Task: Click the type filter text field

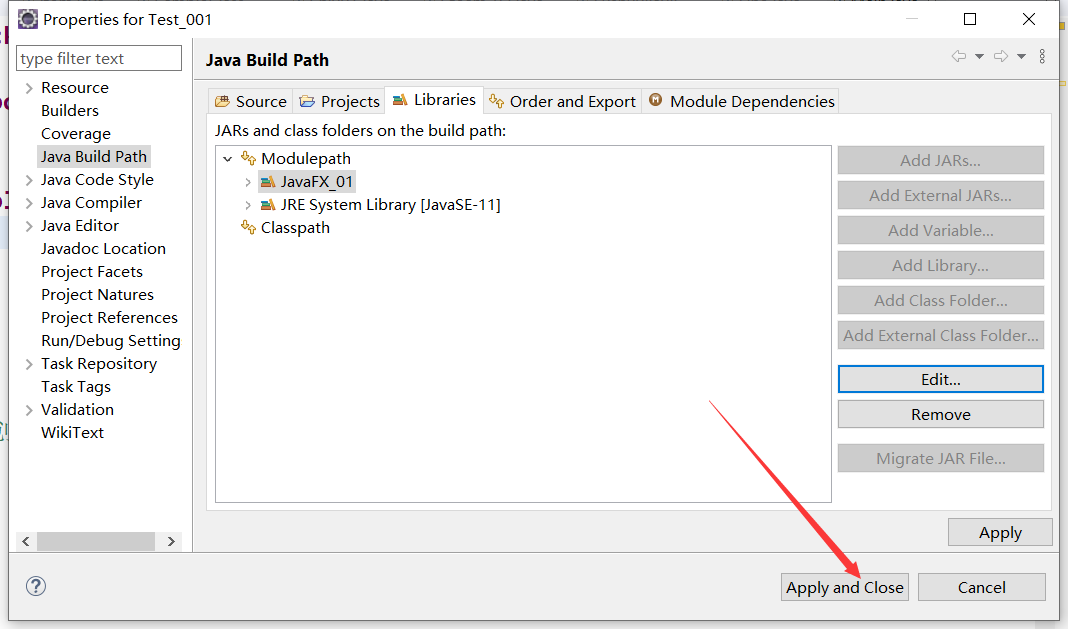Action: (98, 58)
